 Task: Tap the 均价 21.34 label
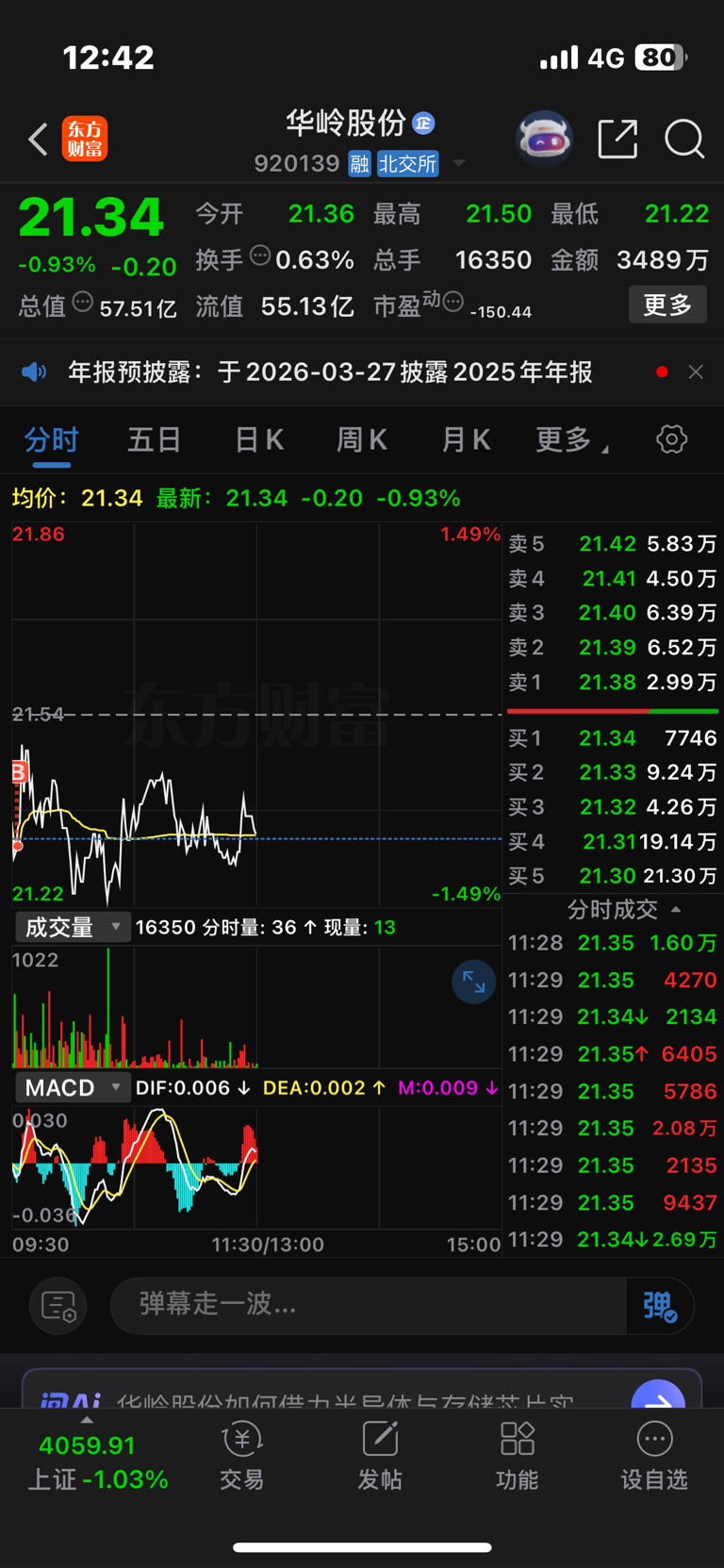77,498
